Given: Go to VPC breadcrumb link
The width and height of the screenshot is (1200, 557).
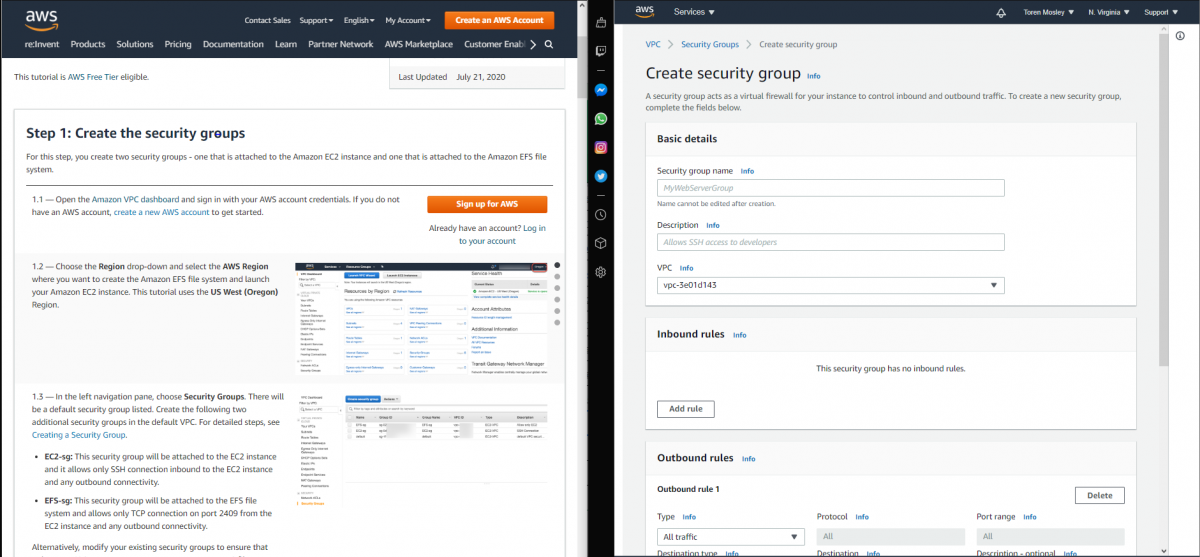Looking at the screenshot, I should click(x=653, y=44).
